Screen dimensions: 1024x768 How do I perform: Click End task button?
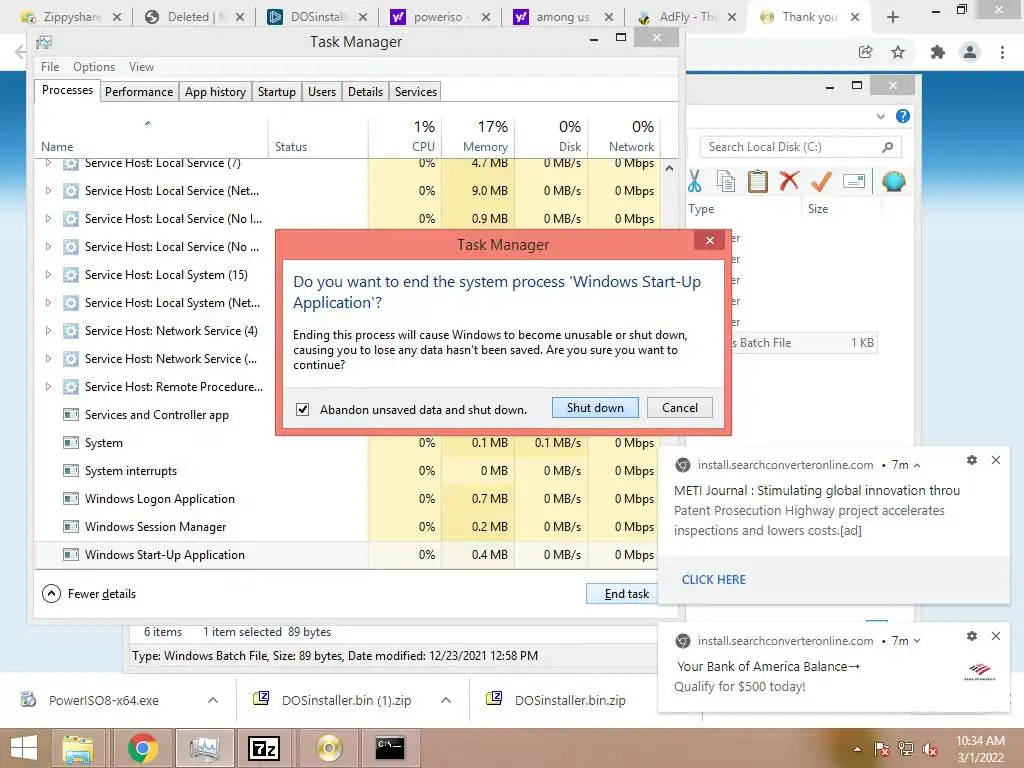(x=622, y=594)
